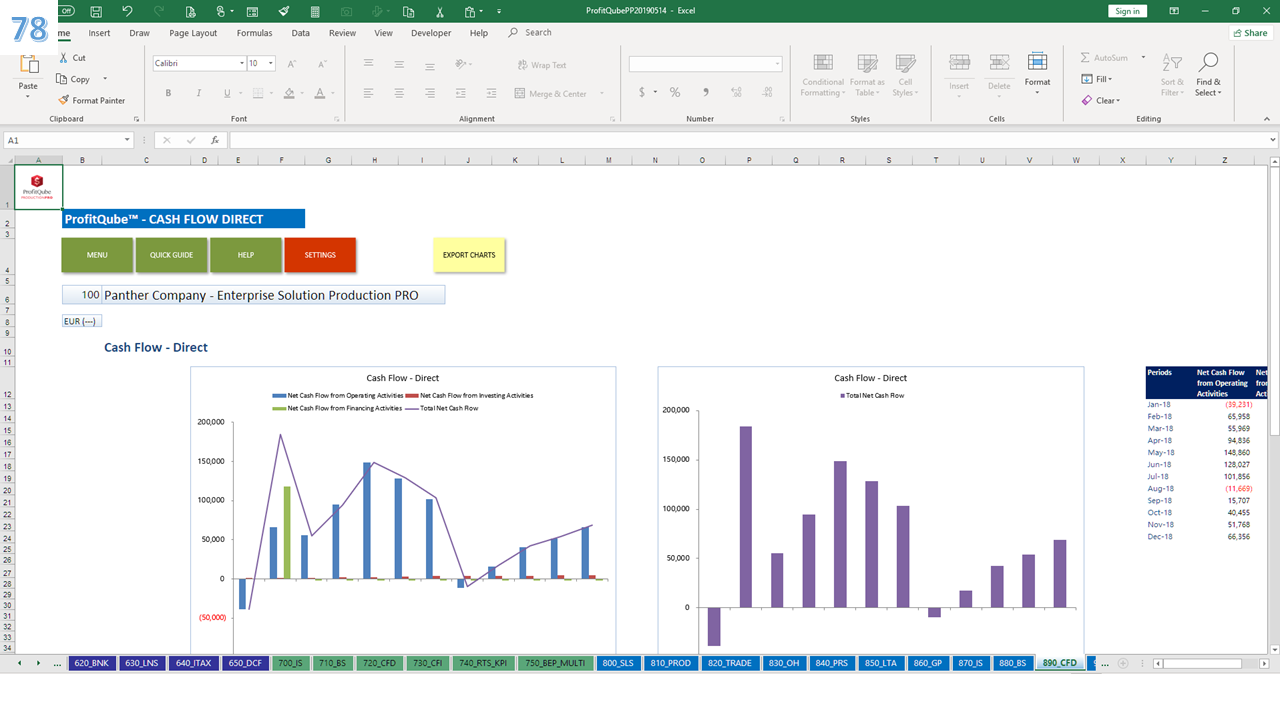Open the number format dropdown

pos(777,64)
